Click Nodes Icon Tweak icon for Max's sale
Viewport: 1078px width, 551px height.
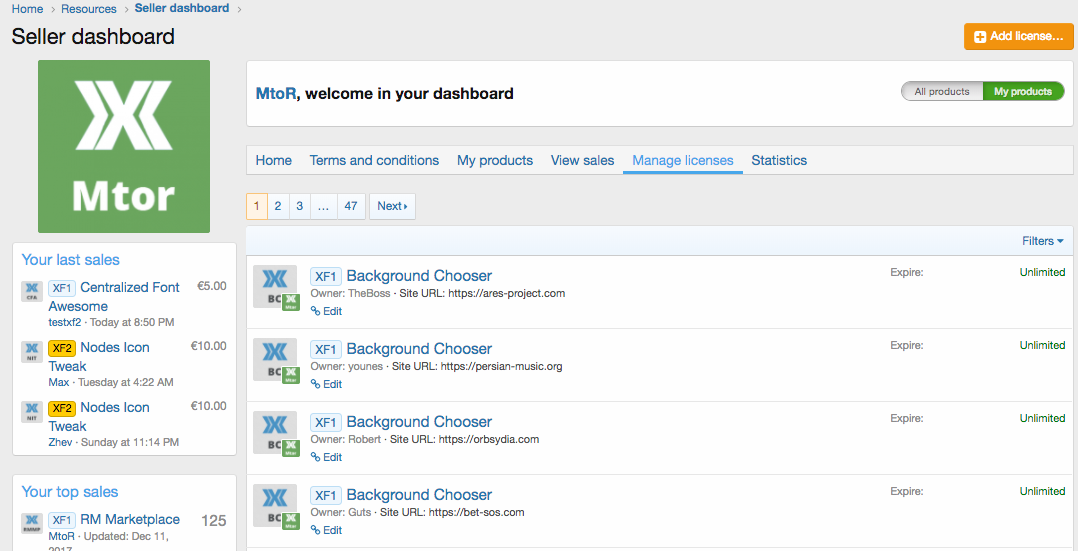(x=32, y=352)
